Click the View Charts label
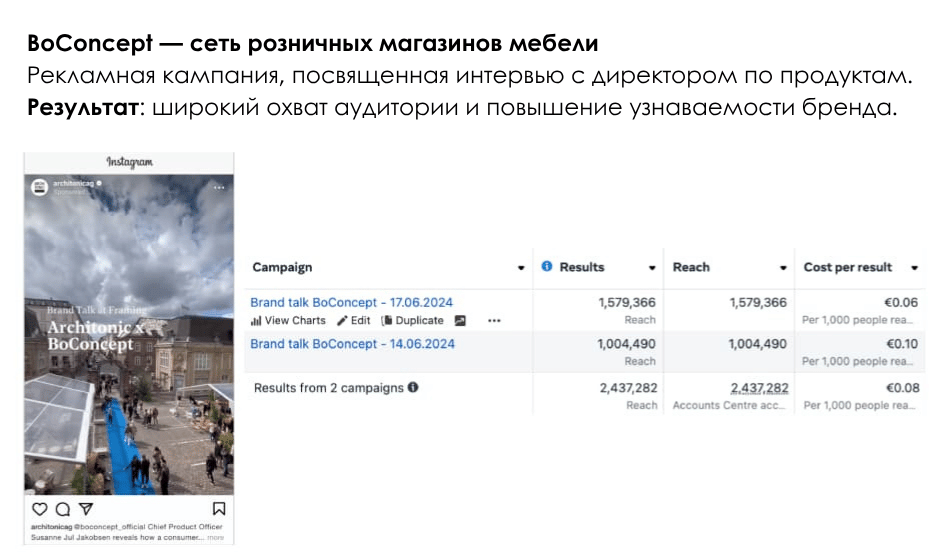This screenshot has height=555, width=940. point(295,321)
